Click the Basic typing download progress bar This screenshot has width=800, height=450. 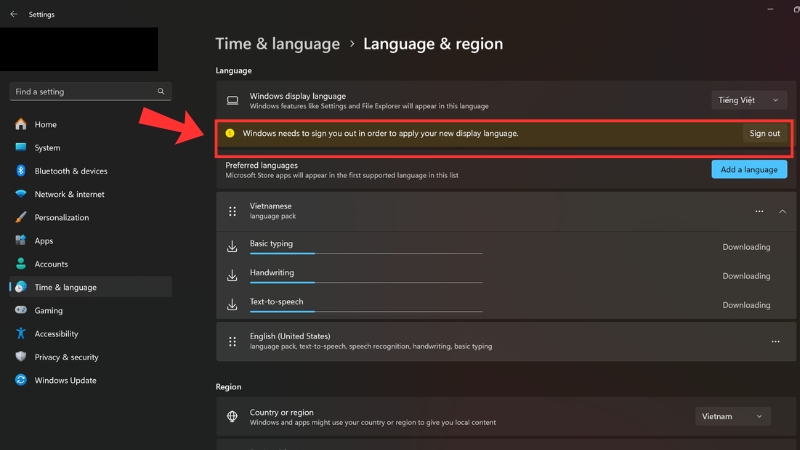[x=366, y=253]
